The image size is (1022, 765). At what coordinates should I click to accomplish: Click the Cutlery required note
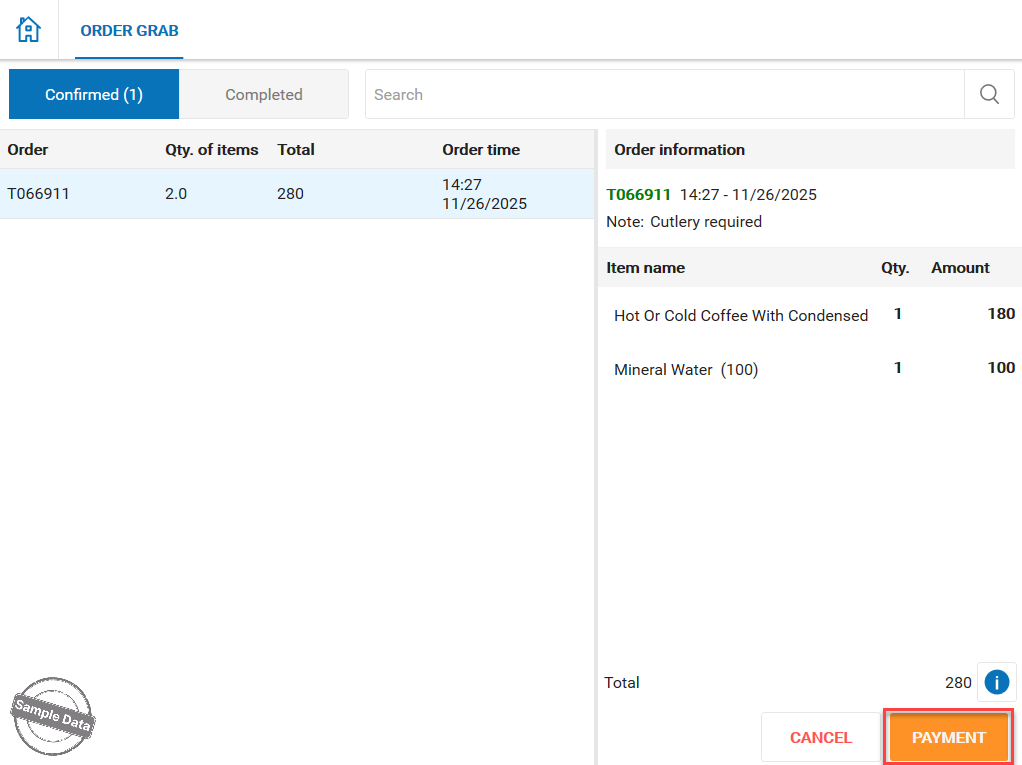coord(704,222)
